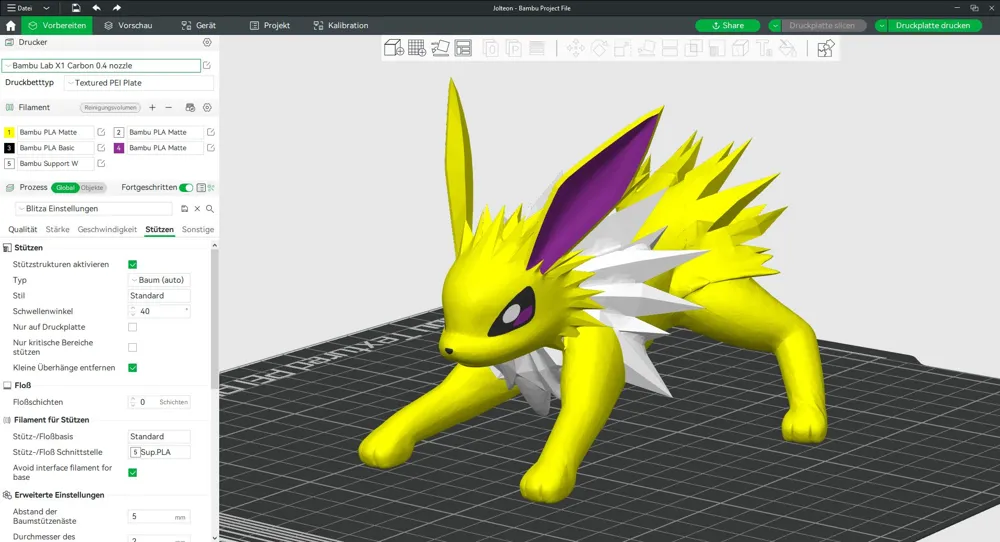Toggle Stützstrukturen aktivieren checkbox
This screenshot has width=1000, height=542.
tap(133, 265)
